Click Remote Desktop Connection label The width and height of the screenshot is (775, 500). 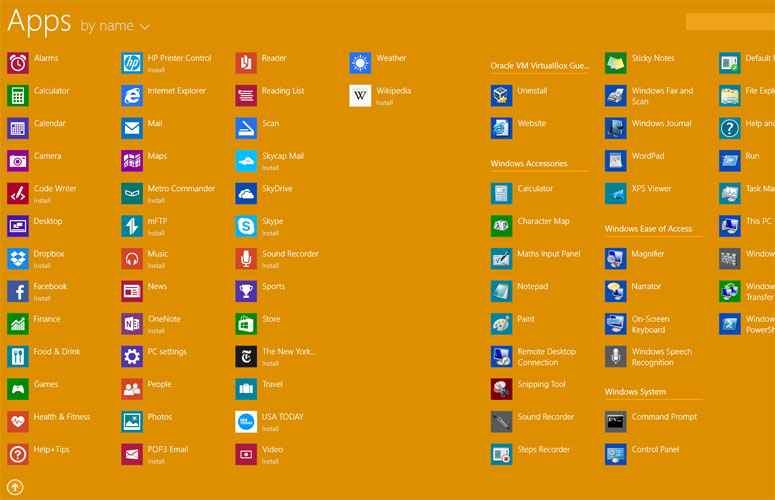[547, 357]
